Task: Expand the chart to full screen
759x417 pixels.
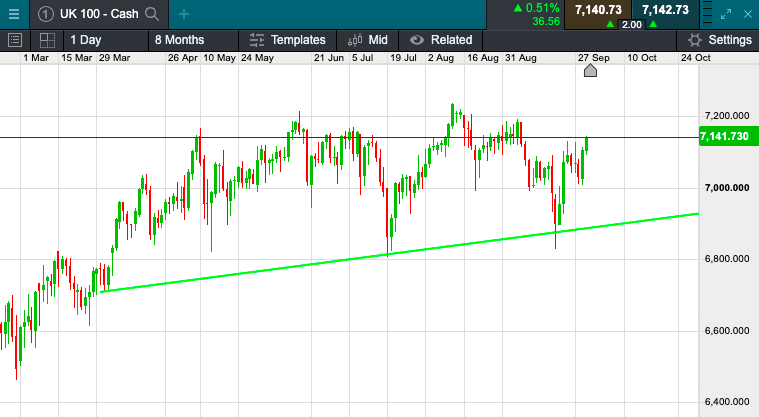Action: pos(726,14)
